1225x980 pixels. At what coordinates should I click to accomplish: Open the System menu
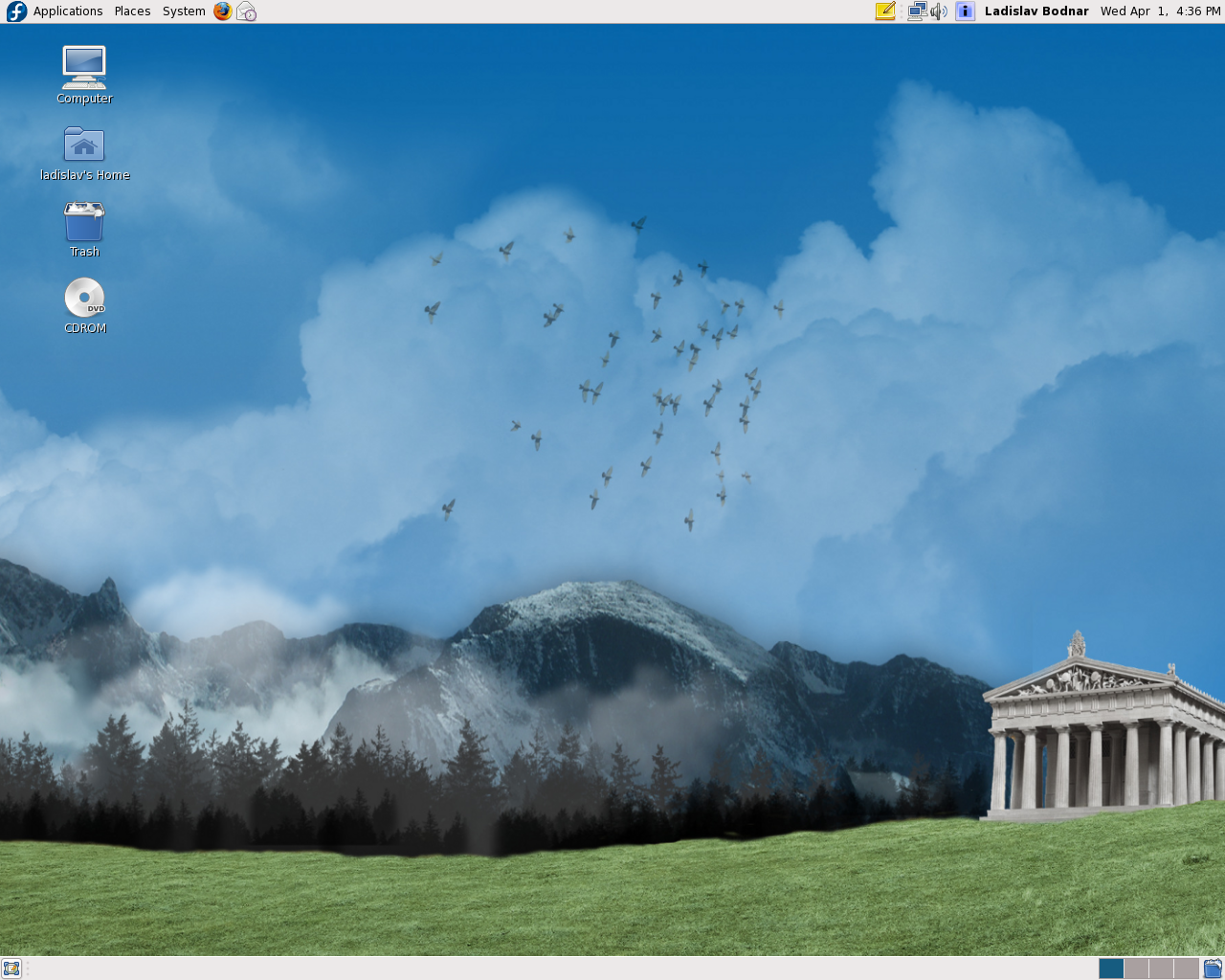[184, 11]
